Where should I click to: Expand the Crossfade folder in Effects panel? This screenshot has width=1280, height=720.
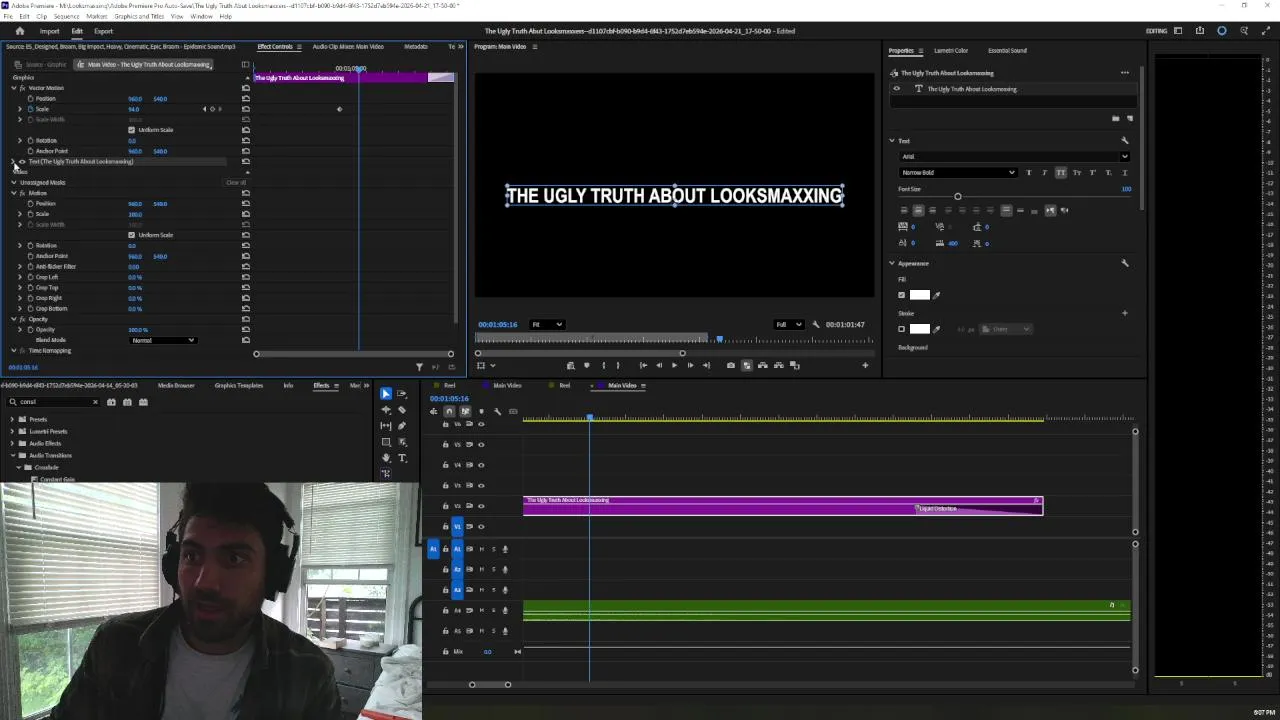pos(20,467)
